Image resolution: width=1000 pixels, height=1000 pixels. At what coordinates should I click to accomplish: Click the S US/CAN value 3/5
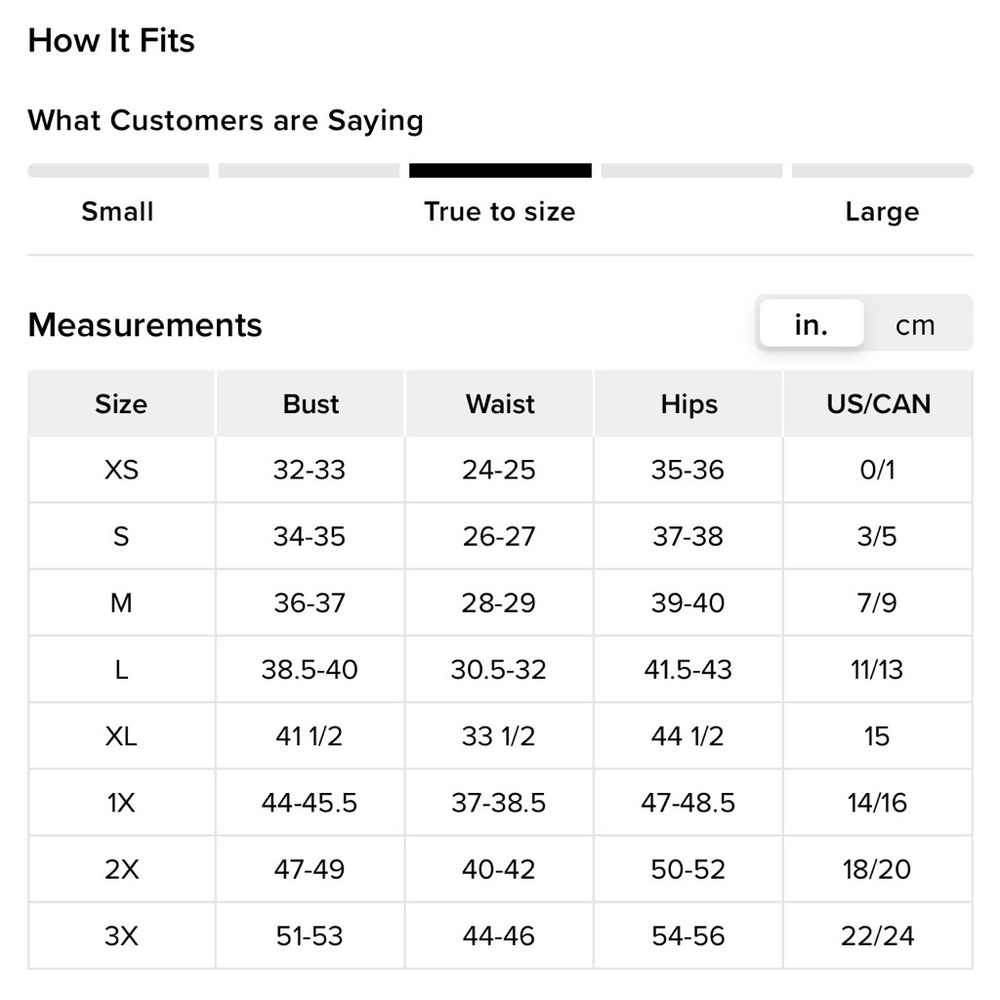click(x=877, y=537)
